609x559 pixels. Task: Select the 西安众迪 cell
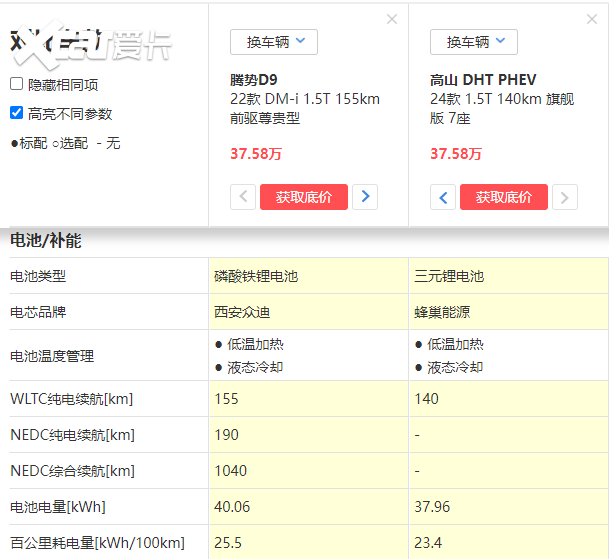point(242,312)
